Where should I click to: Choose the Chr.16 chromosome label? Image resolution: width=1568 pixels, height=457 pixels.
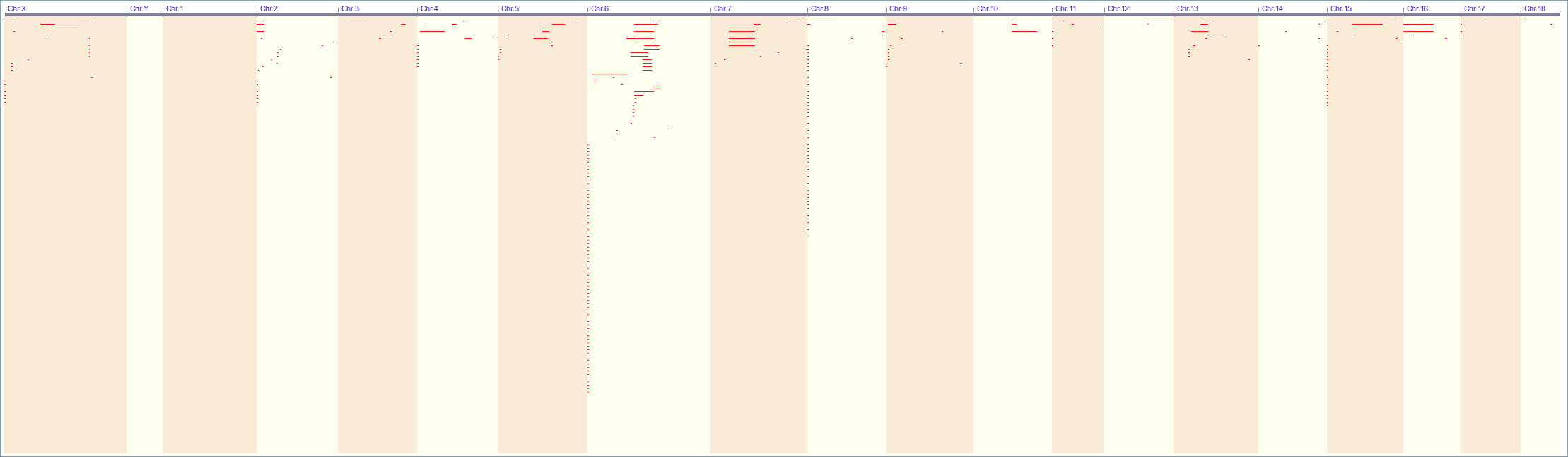coord(1417,8)
